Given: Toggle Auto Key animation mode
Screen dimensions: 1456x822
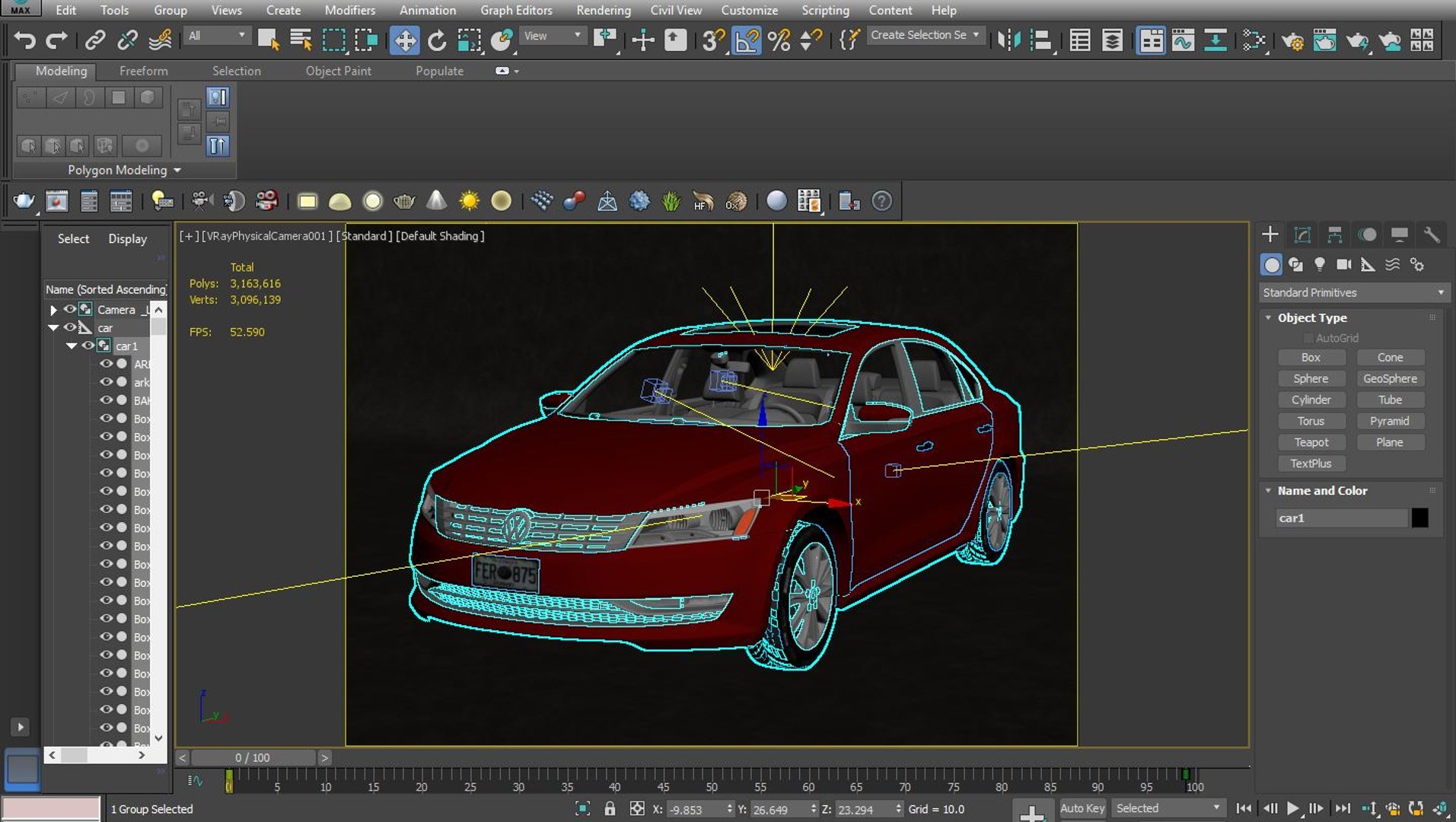Looking at the screenshot, I should pos(1082,808).
